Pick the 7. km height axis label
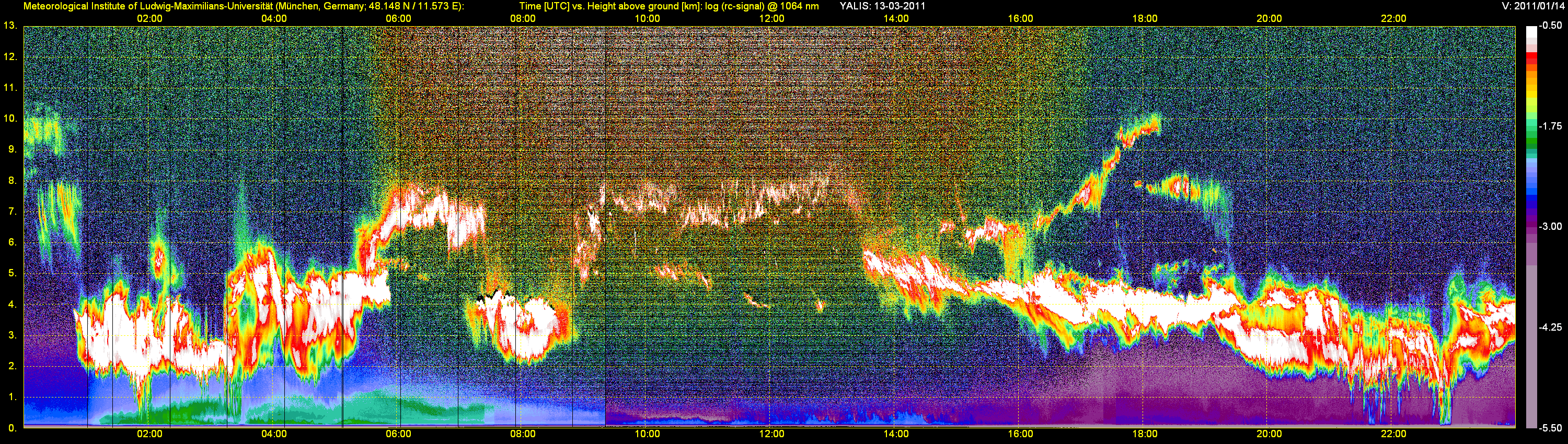The height and width of the screenshot is (444, 1568). pos(12,211)
